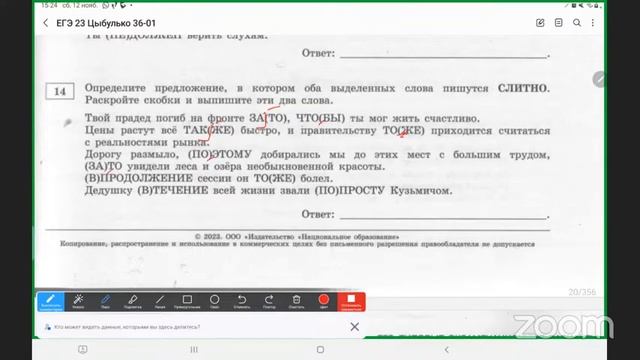Tap the Android recent apps button

(x=194, y=349)
